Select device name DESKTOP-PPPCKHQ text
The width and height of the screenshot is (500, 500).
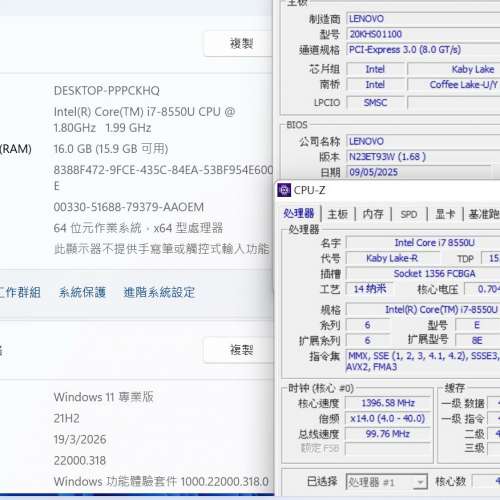(107, 91)
